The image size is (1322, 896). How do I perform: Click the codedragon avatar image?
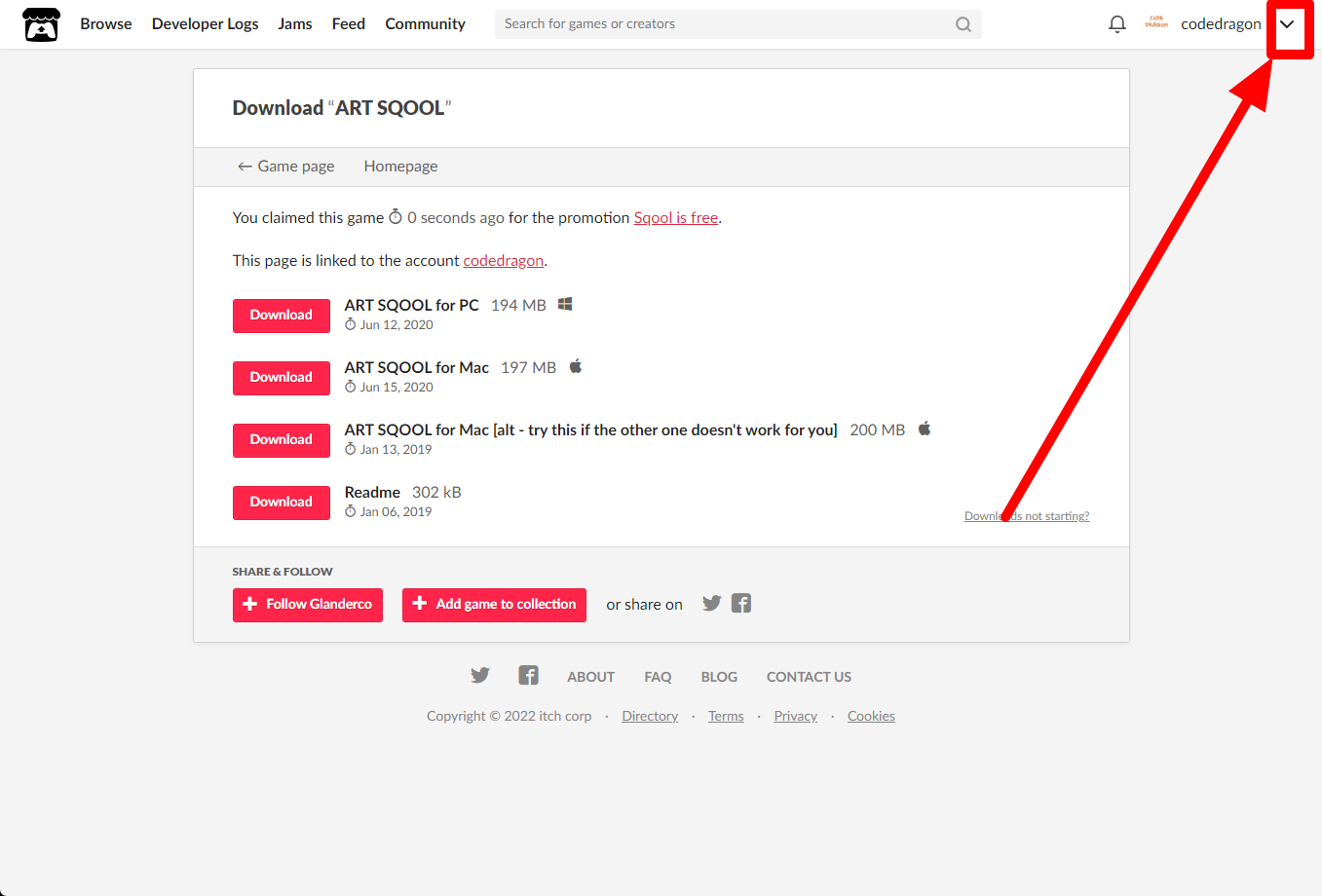pos(1156,23)
